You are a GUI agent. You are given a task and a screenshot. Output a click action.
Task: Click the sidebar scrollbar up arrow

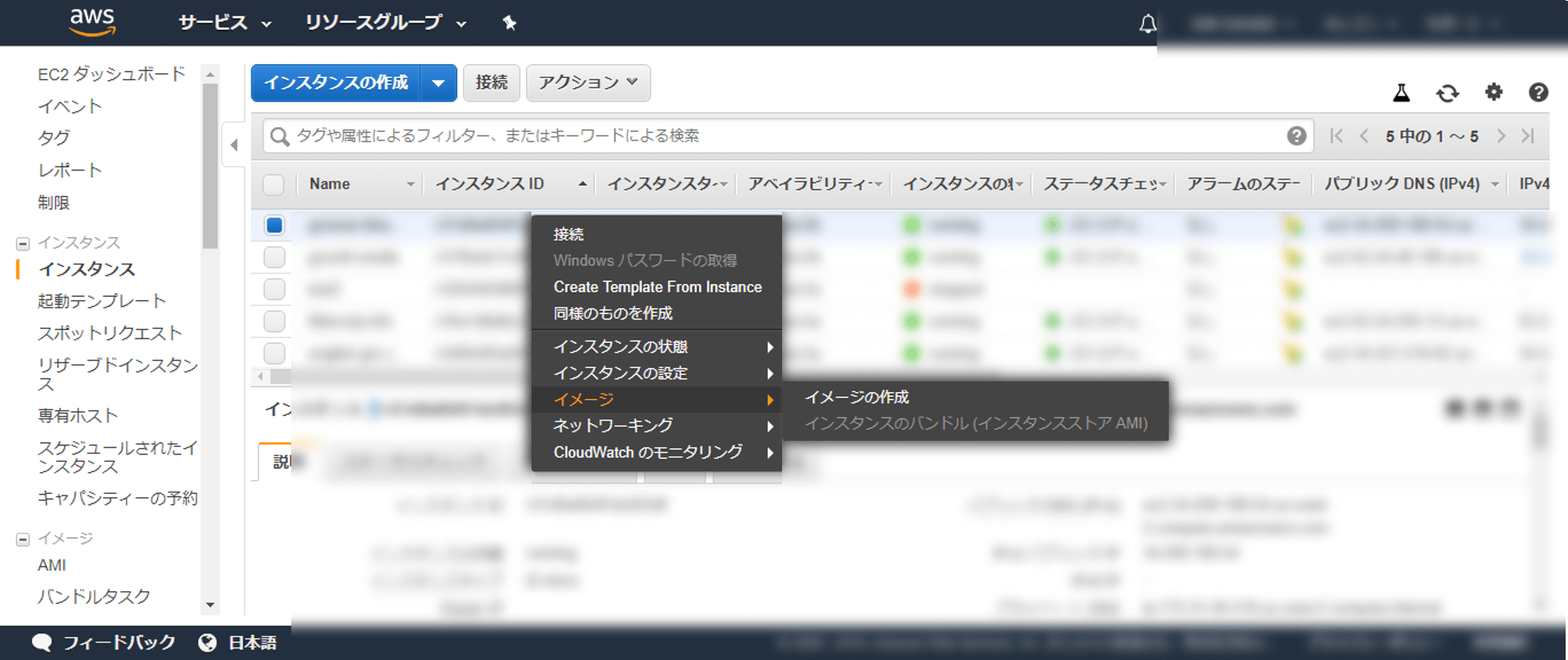pos(210,75)
